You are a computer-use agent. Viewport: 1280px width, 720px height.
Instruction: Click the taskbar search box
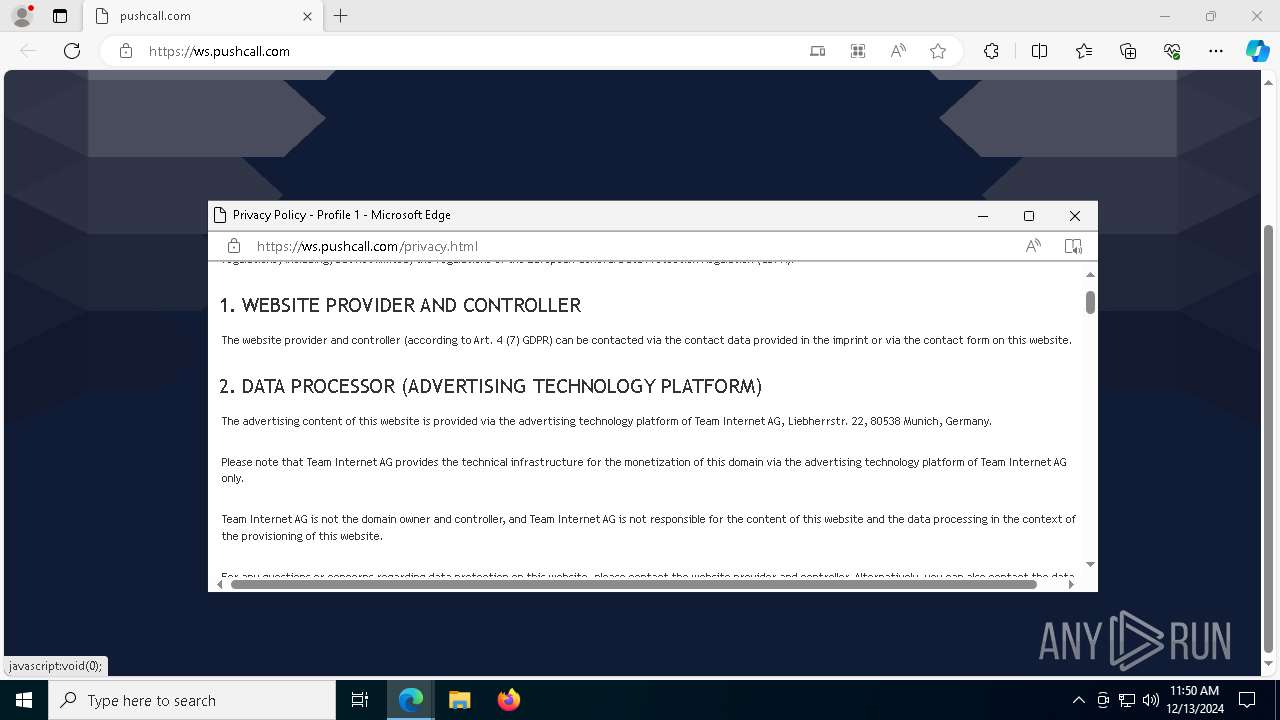(x=192, y=700)
